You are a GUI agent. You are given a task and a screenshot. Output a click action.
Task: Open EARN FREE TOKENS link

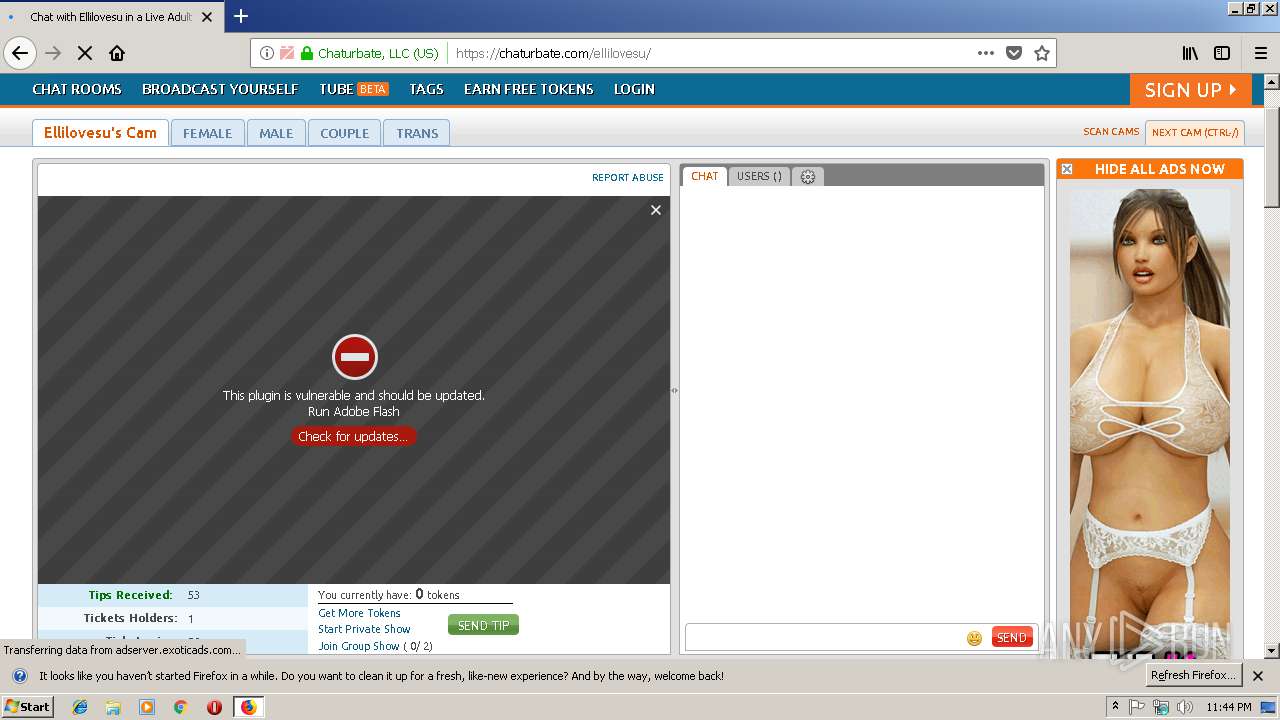(x=529, y=89)
